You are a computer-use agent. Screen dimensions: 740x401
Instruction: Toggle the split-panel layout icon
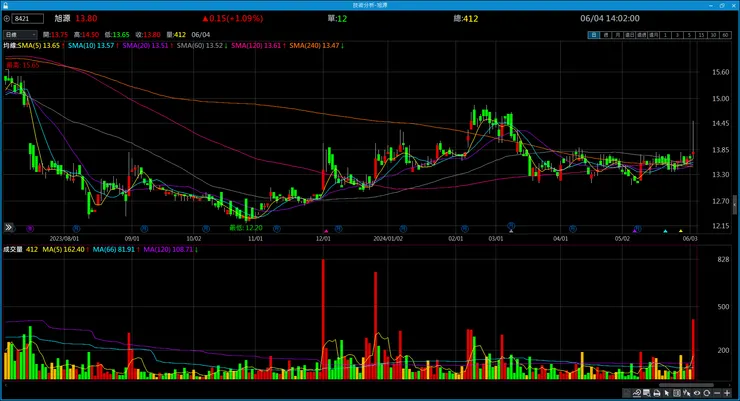tap(677, 393)
